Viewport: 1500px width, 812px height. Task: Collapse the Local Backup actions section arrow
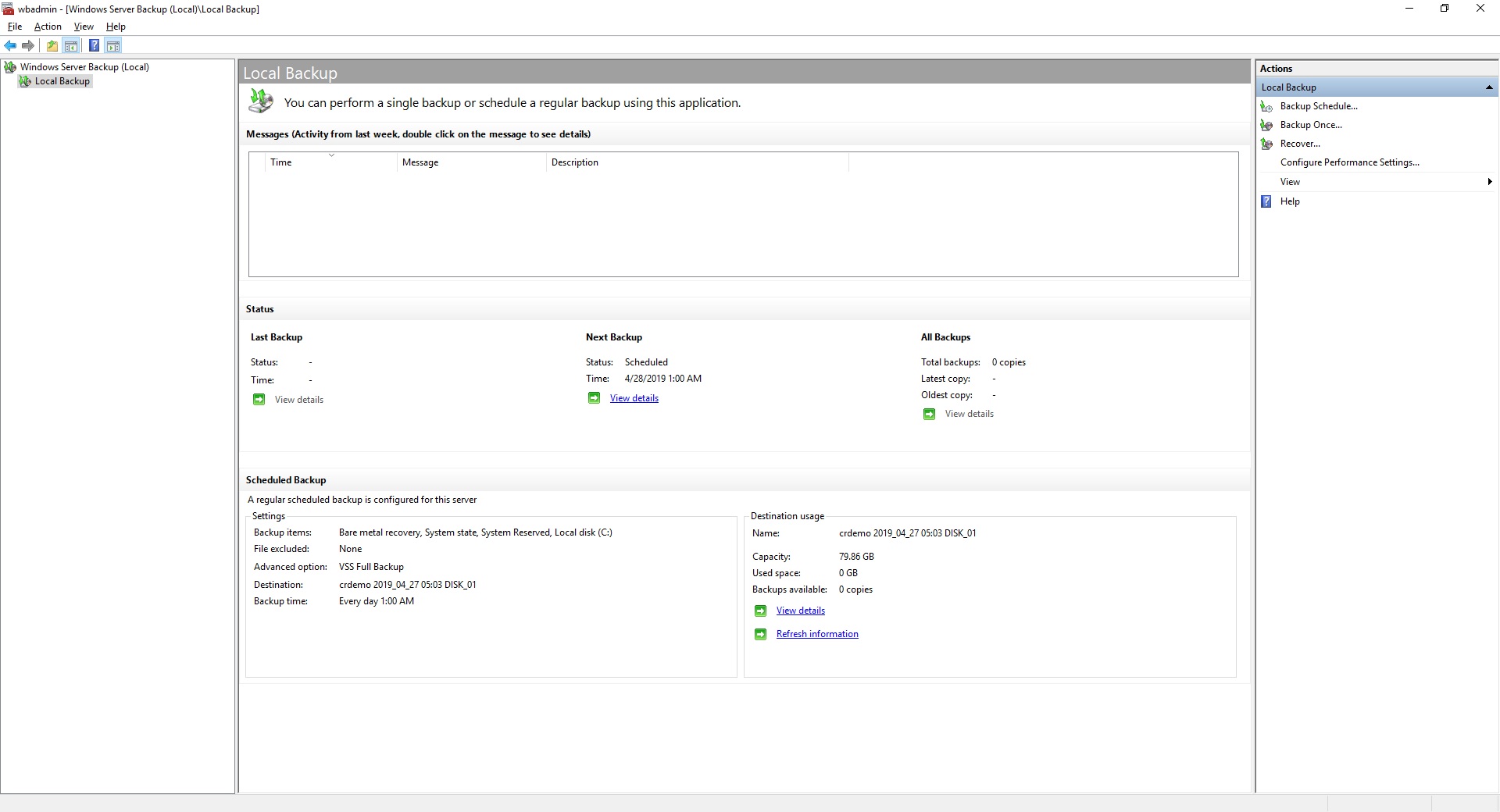(1489, 87)
